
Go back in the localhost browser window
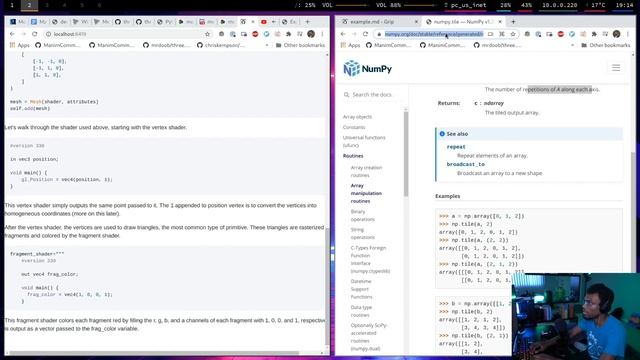coord(12,34)
